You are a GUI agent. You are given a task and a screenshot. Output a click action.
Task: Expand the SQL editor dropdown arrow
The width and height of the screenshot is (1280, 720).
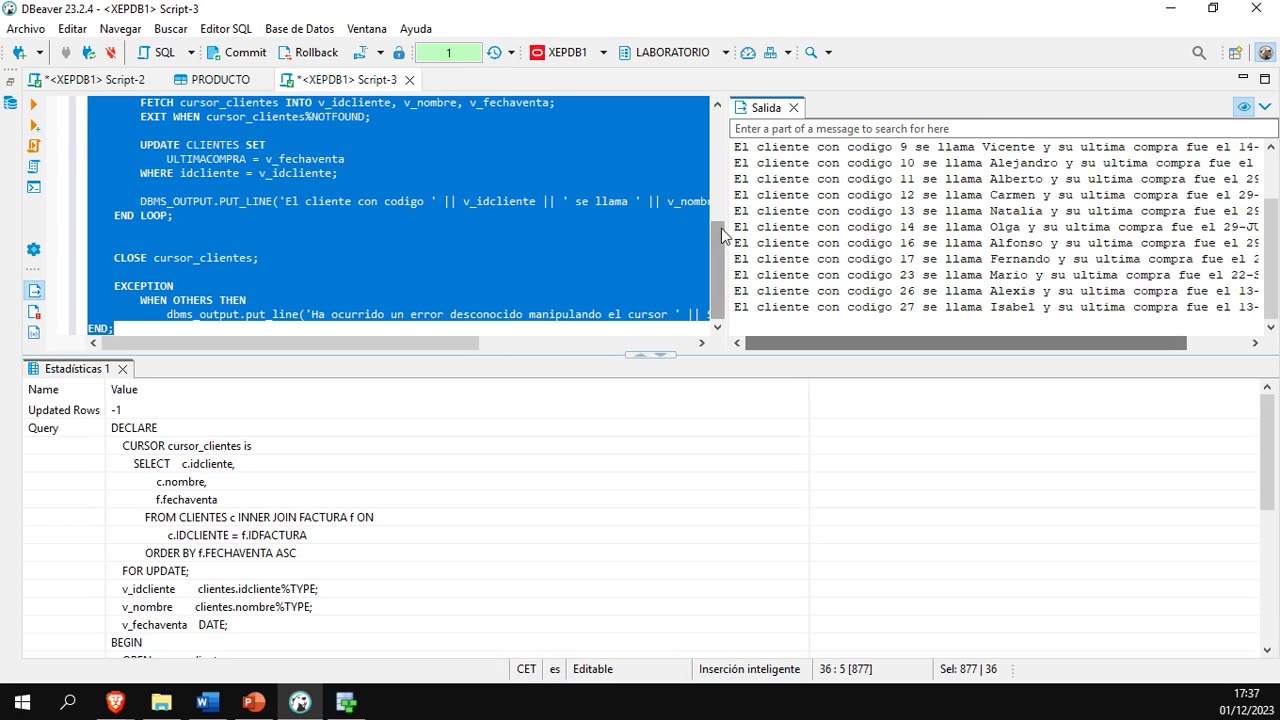click(x=190, y=53)
